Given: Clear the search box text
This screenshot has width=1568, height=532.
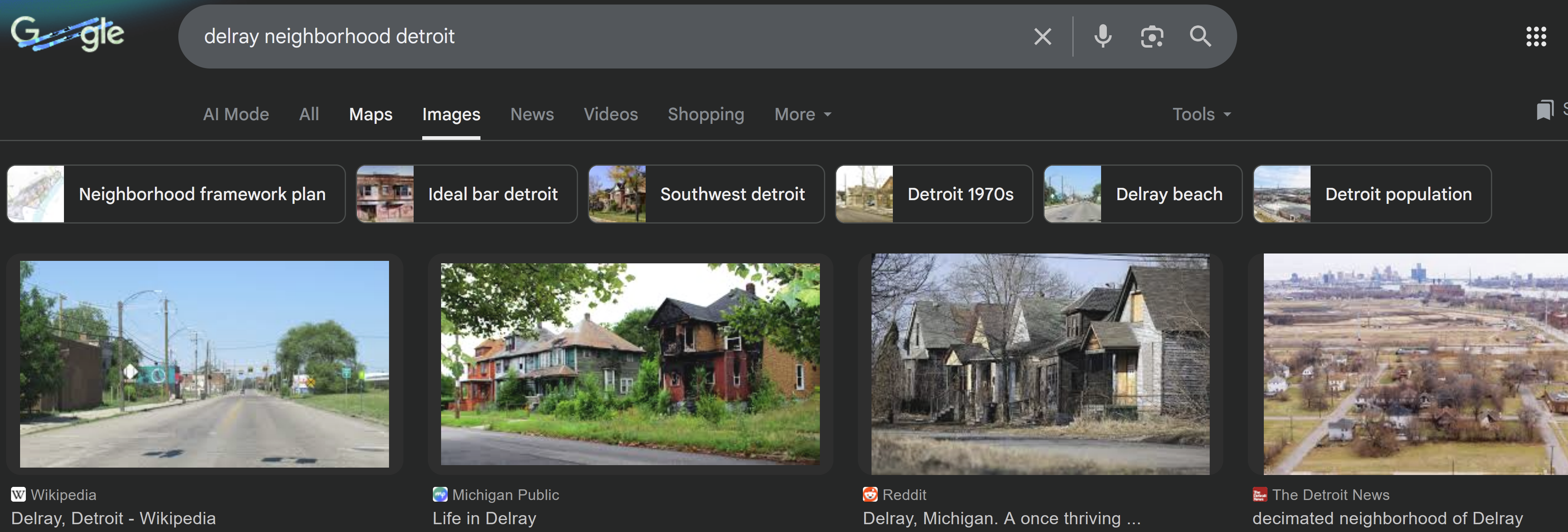Looking at the screenshot, I should (x=1042, y=37).
